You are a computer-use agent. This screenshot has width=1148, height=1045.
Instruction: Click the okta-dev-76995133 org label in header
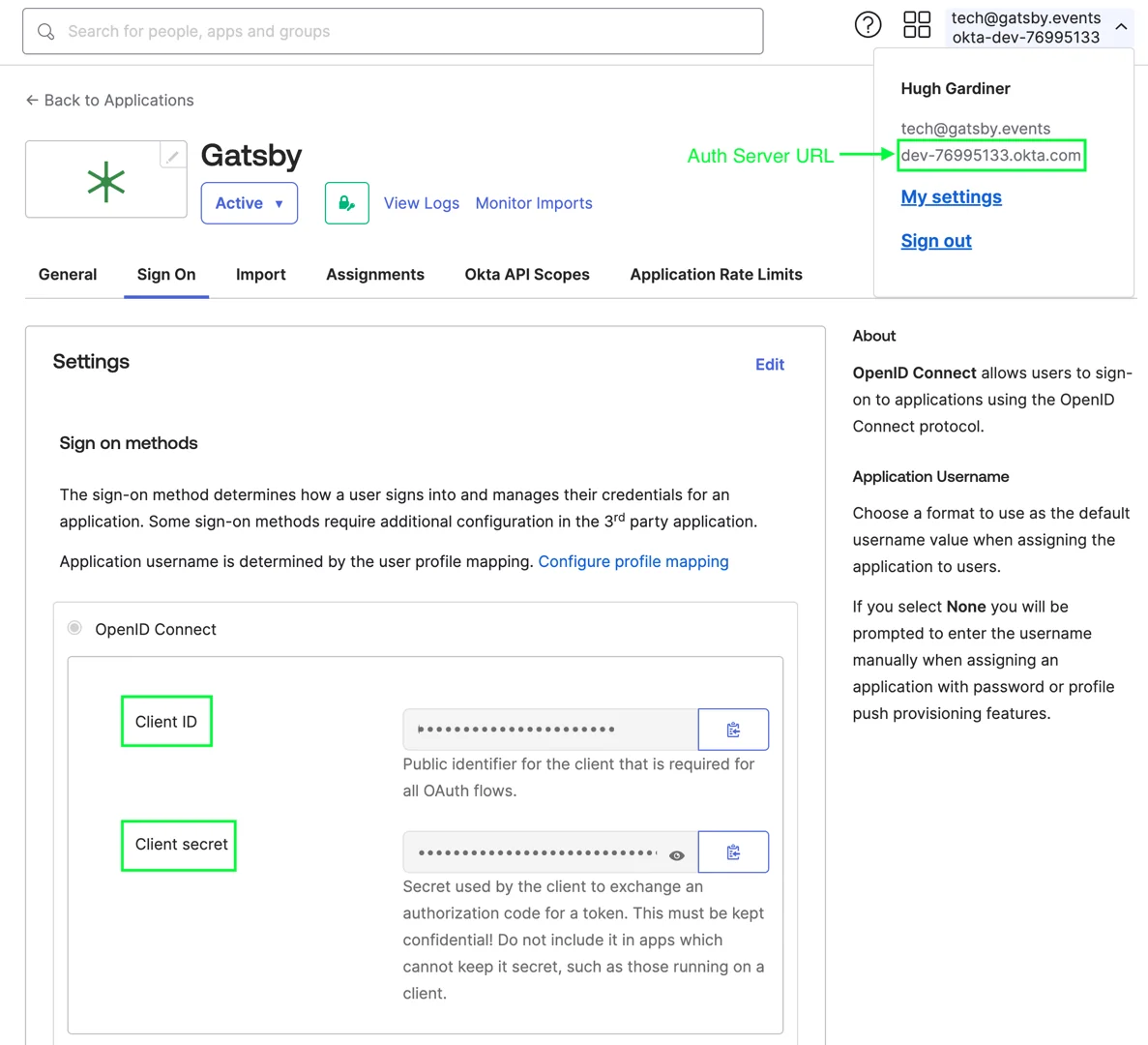tap(1026, 38)
